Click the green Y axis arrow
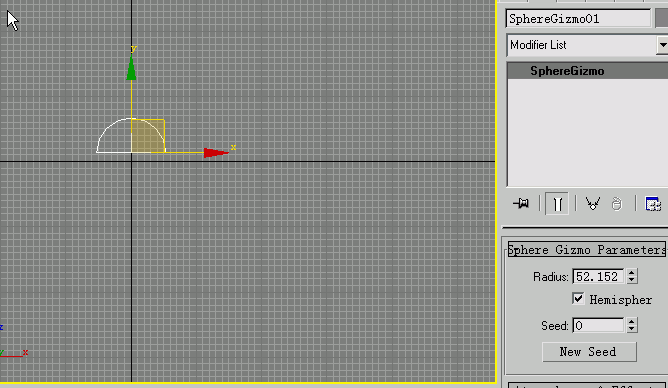The height and width of the screenshot is (388, 668). click(131, 68)
